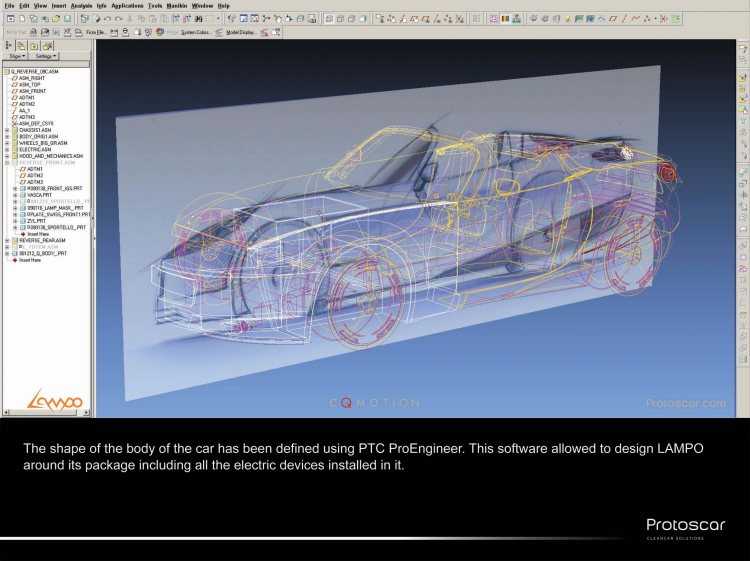Open the Tools menu

click(155, 6)
